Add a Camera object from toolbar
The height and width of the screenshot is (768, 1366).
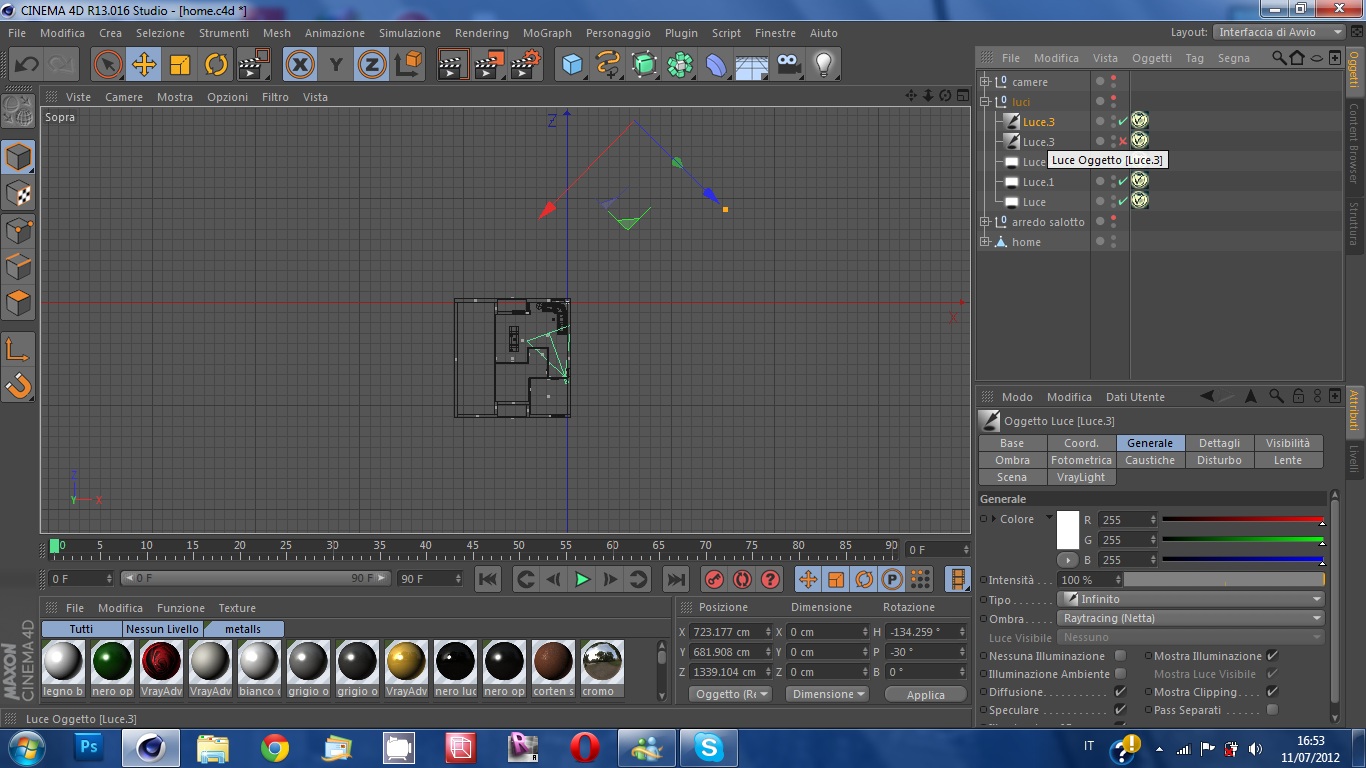pos(789,65)
